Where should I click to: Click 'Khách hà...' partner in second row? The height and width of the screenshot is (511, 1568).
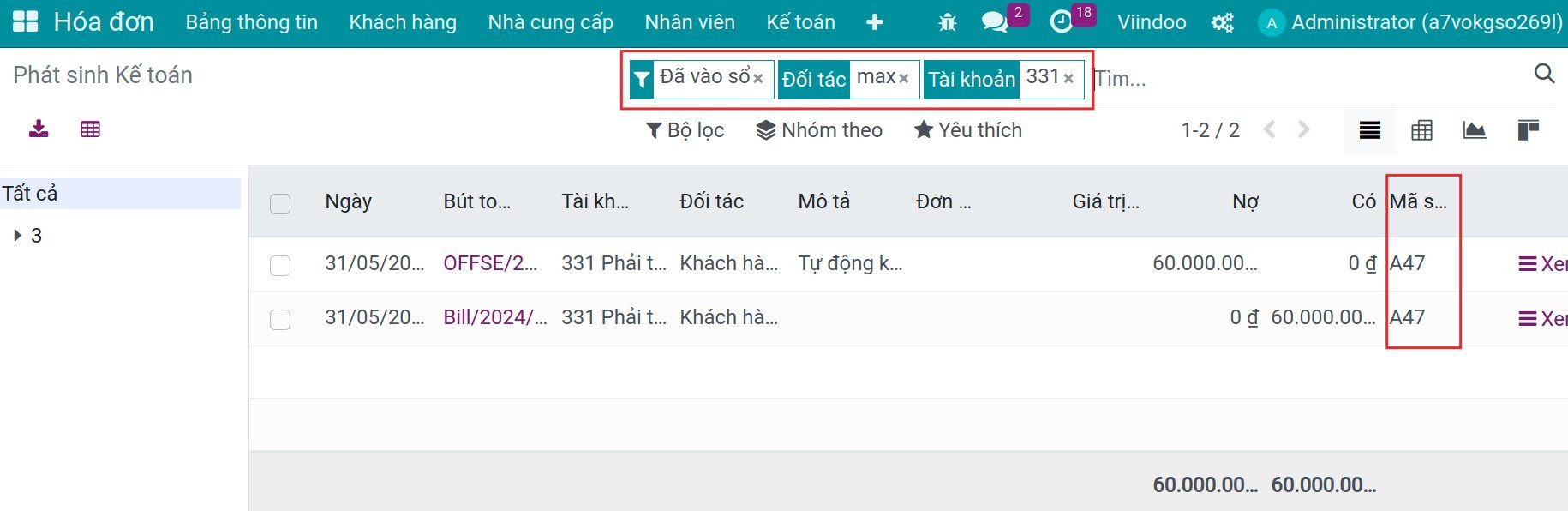[x=729, y=317]
